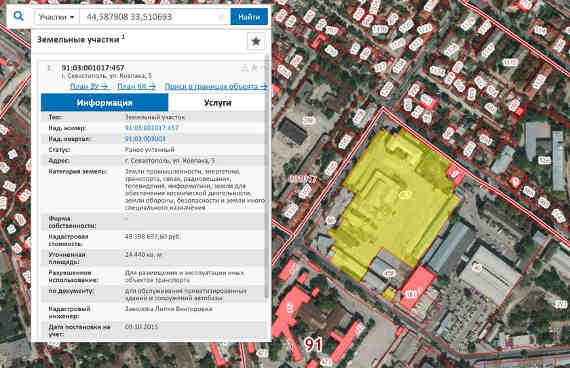Click into the coordinates search input field

click(149, 17)
